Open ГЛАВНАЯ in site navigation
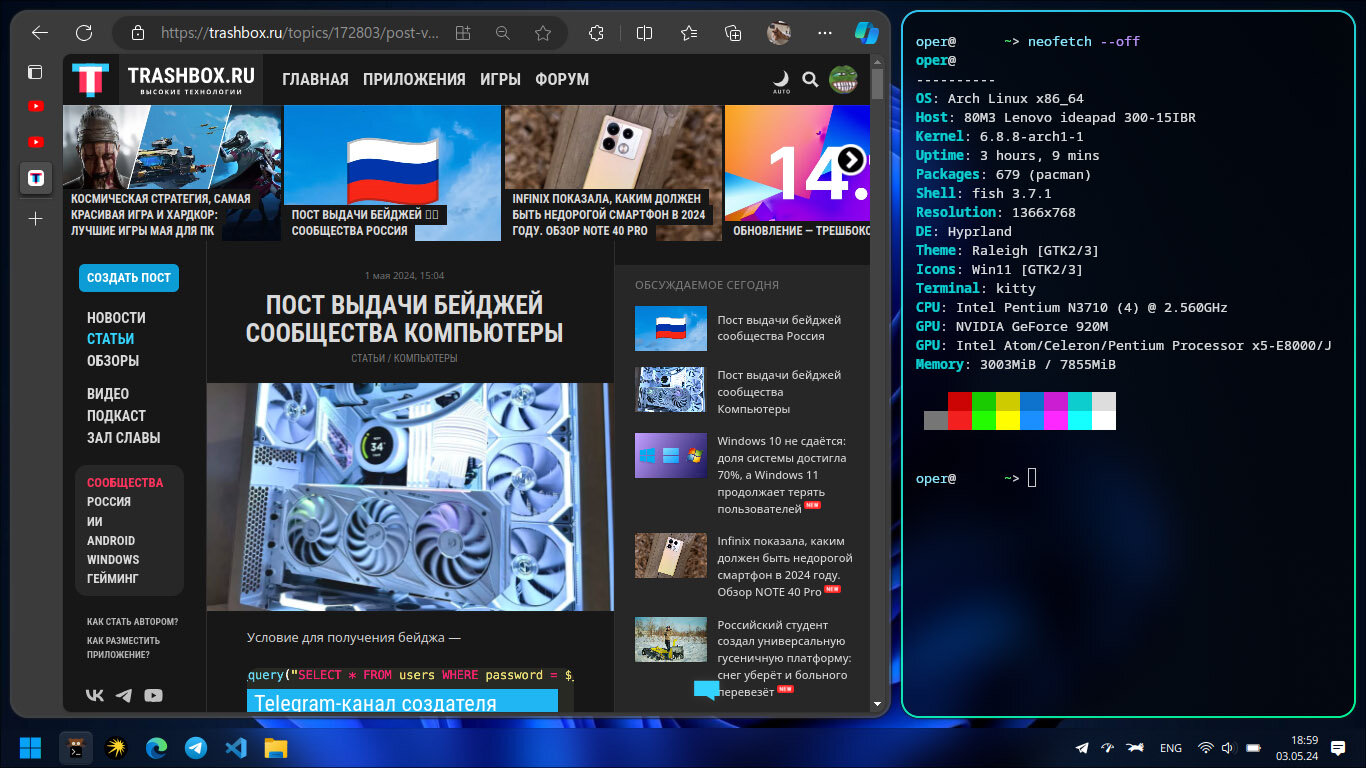This screenshot has height=768, width=1366. [315, 80]
